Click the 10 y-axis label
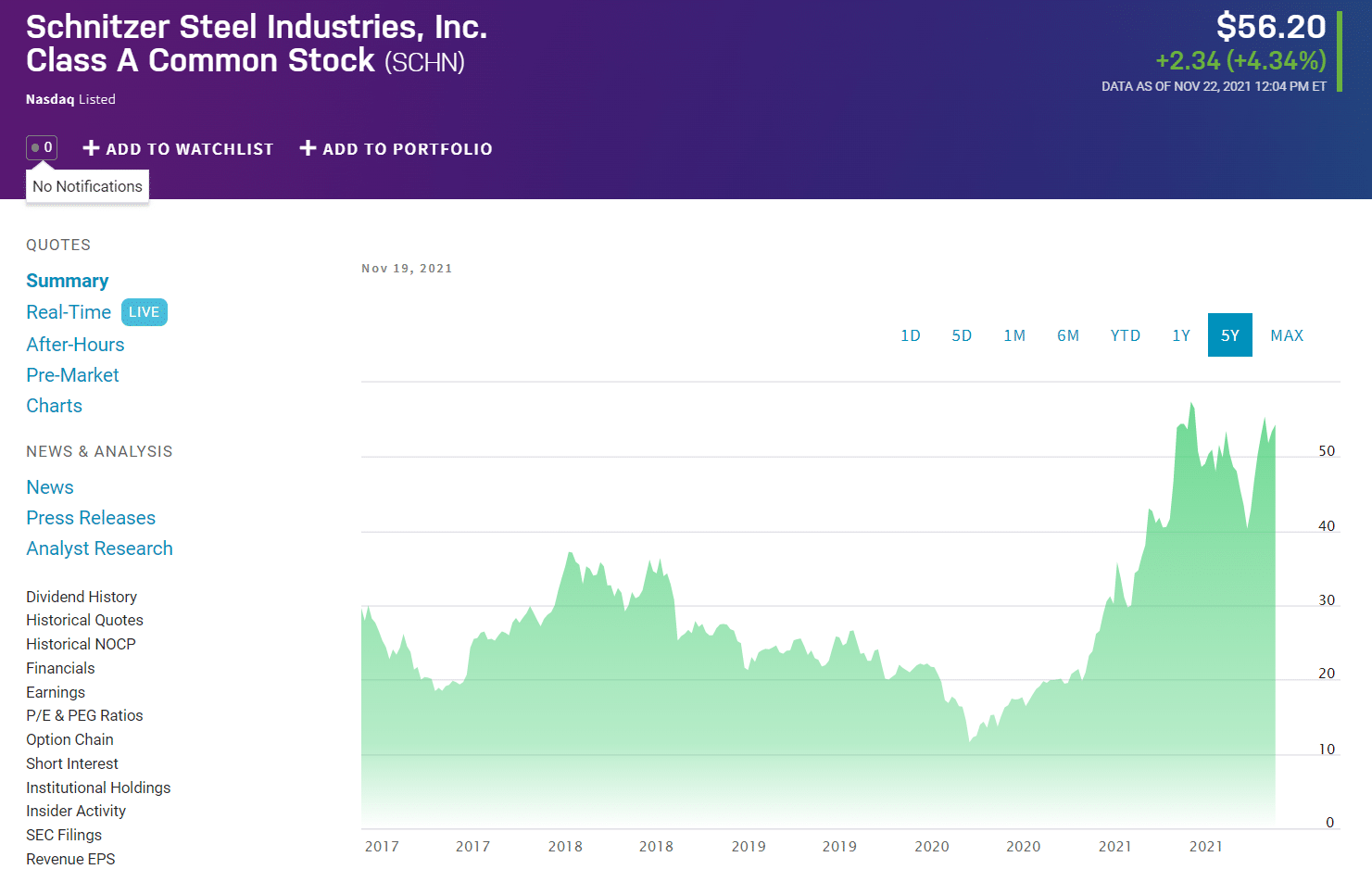 [1327, 750]
